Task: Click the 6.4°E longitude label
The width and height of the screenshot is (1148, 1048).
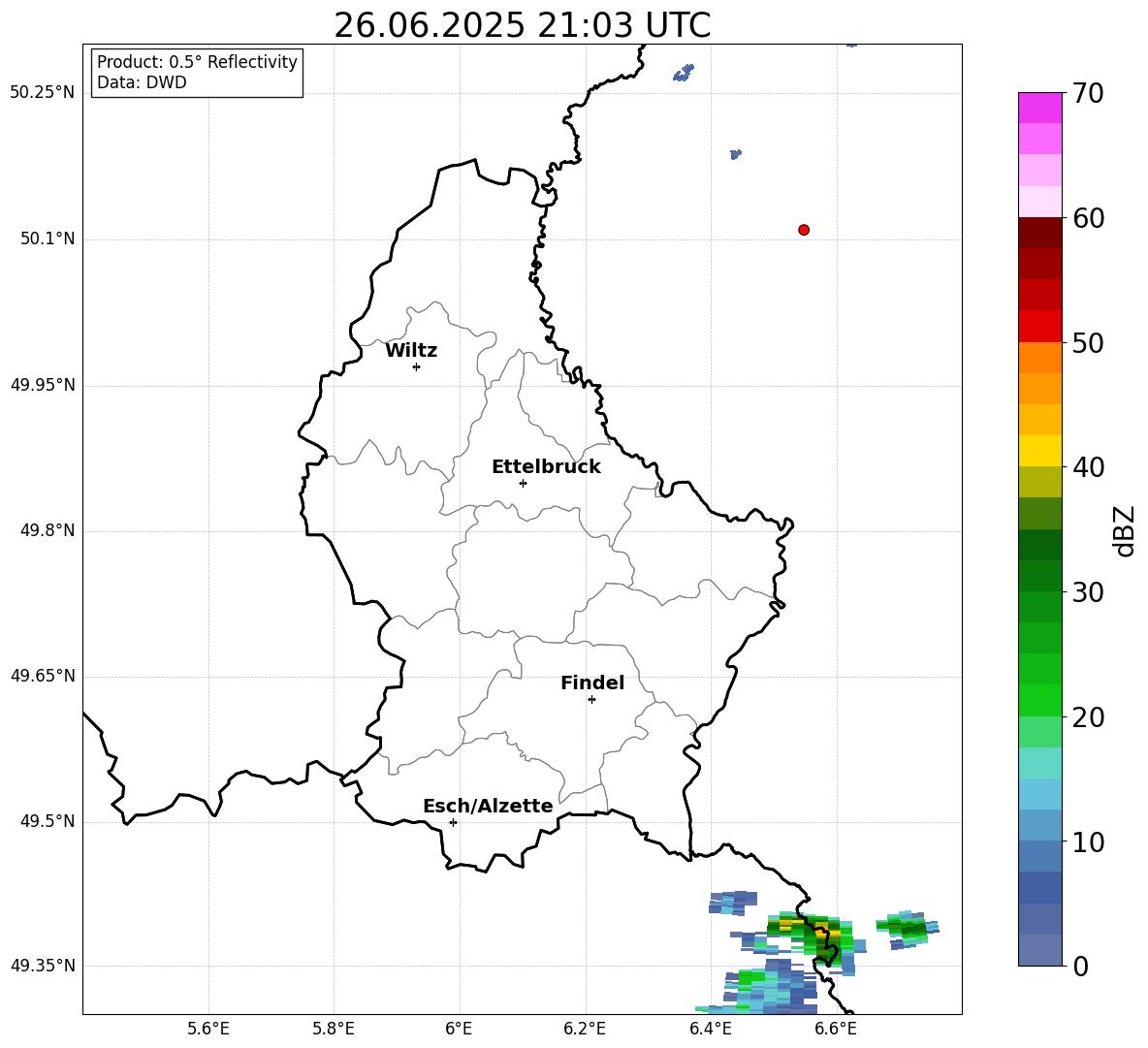Action: tap(710, 1029)
